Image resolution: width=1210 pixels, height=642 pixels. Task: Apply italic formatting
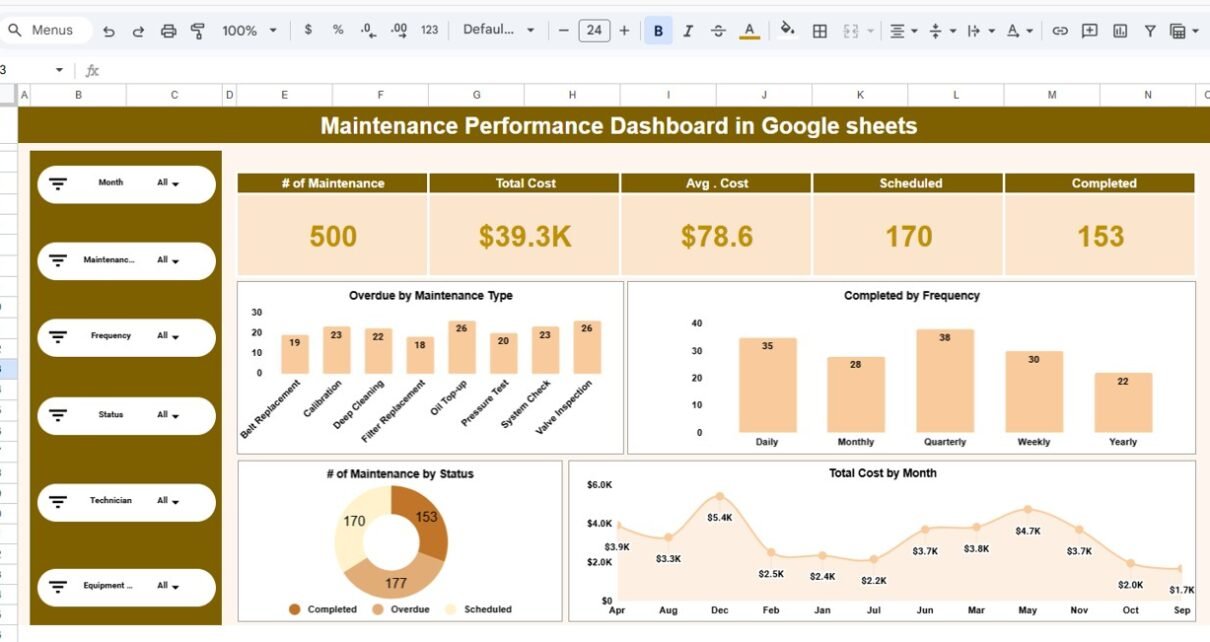click(688, 31)
